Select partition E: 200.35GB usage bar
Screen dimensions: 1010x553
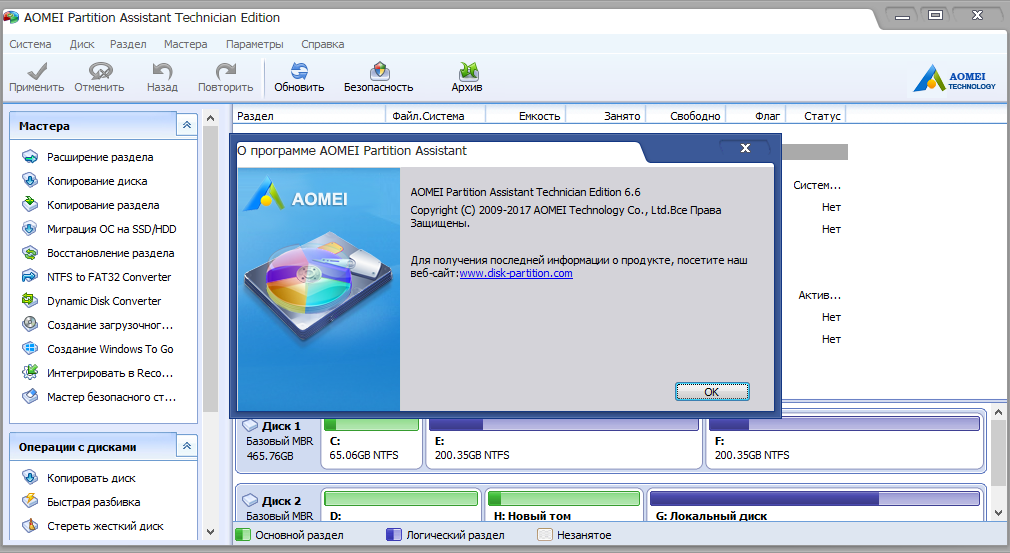(x=564, y=425)
